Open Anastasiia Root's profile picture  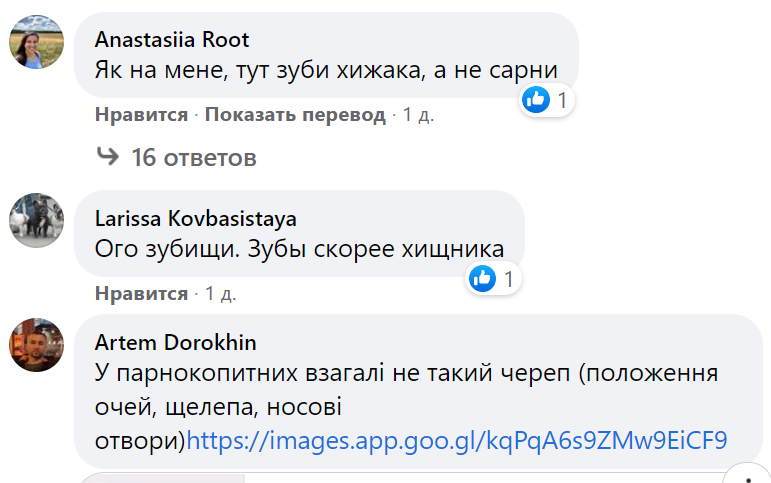[38, 40]
